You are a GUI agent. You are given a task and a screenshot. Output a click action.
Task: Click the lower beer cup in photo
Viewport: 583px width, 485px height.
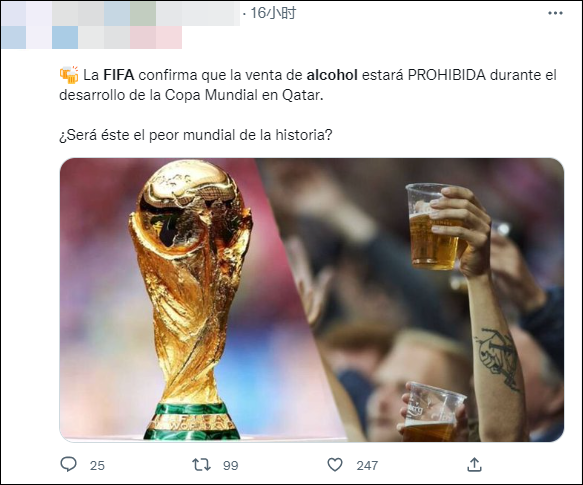433,412
